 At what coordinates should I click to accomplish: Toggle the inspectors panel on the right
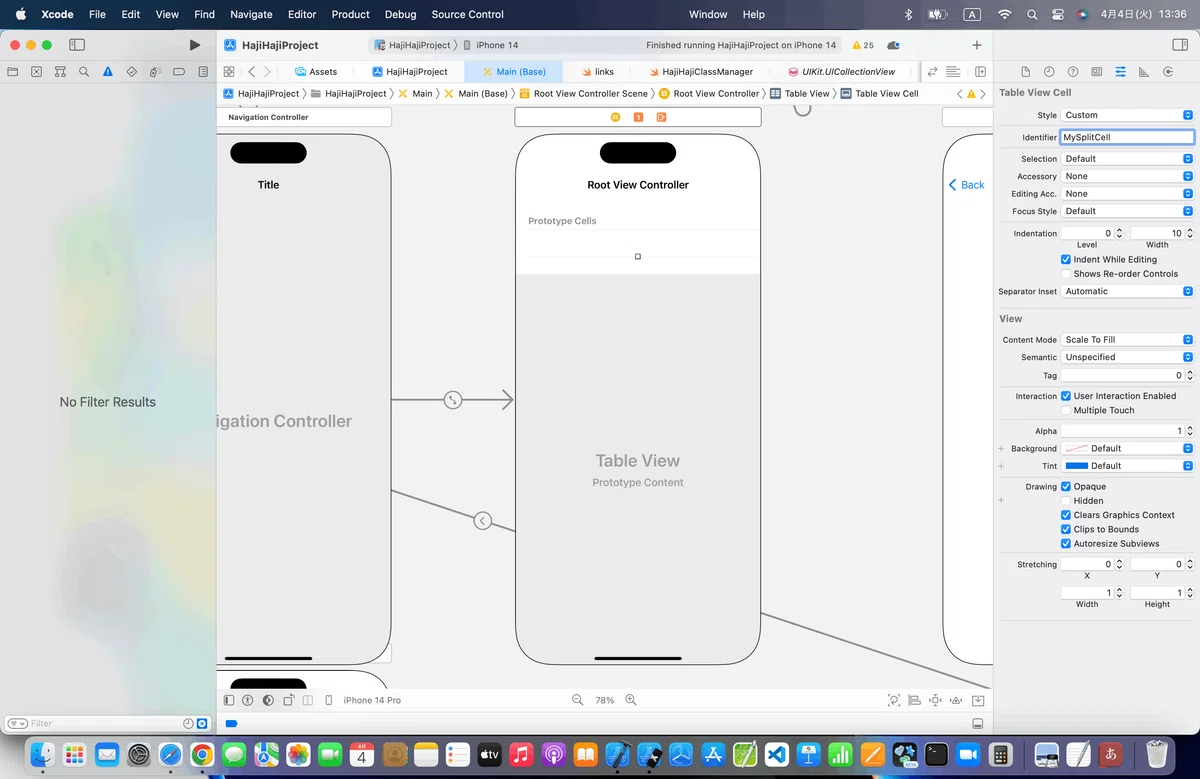click(1179, 45)
